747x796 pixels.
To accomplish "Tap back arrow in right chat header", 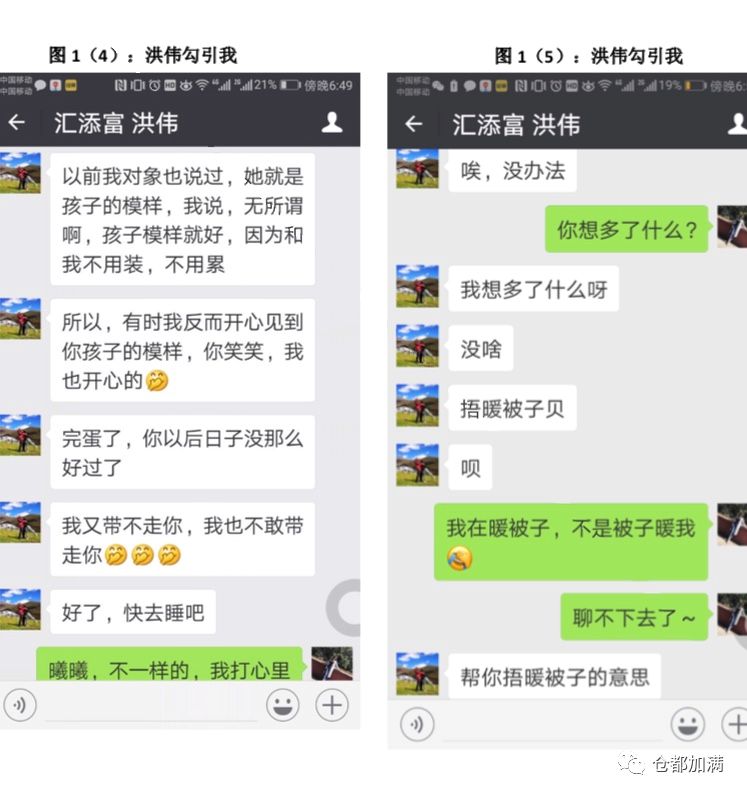I will click(x=414, y=124).
